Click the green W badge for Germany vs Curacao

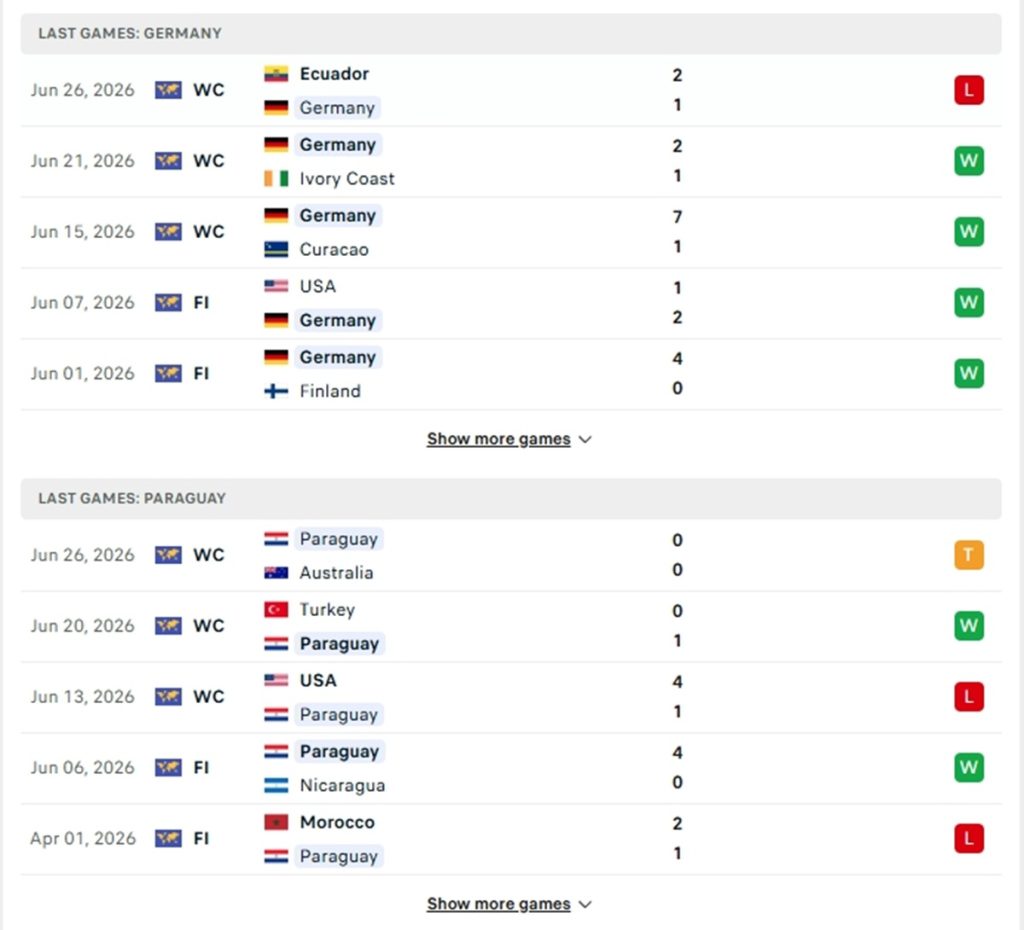tap(968, 232)
